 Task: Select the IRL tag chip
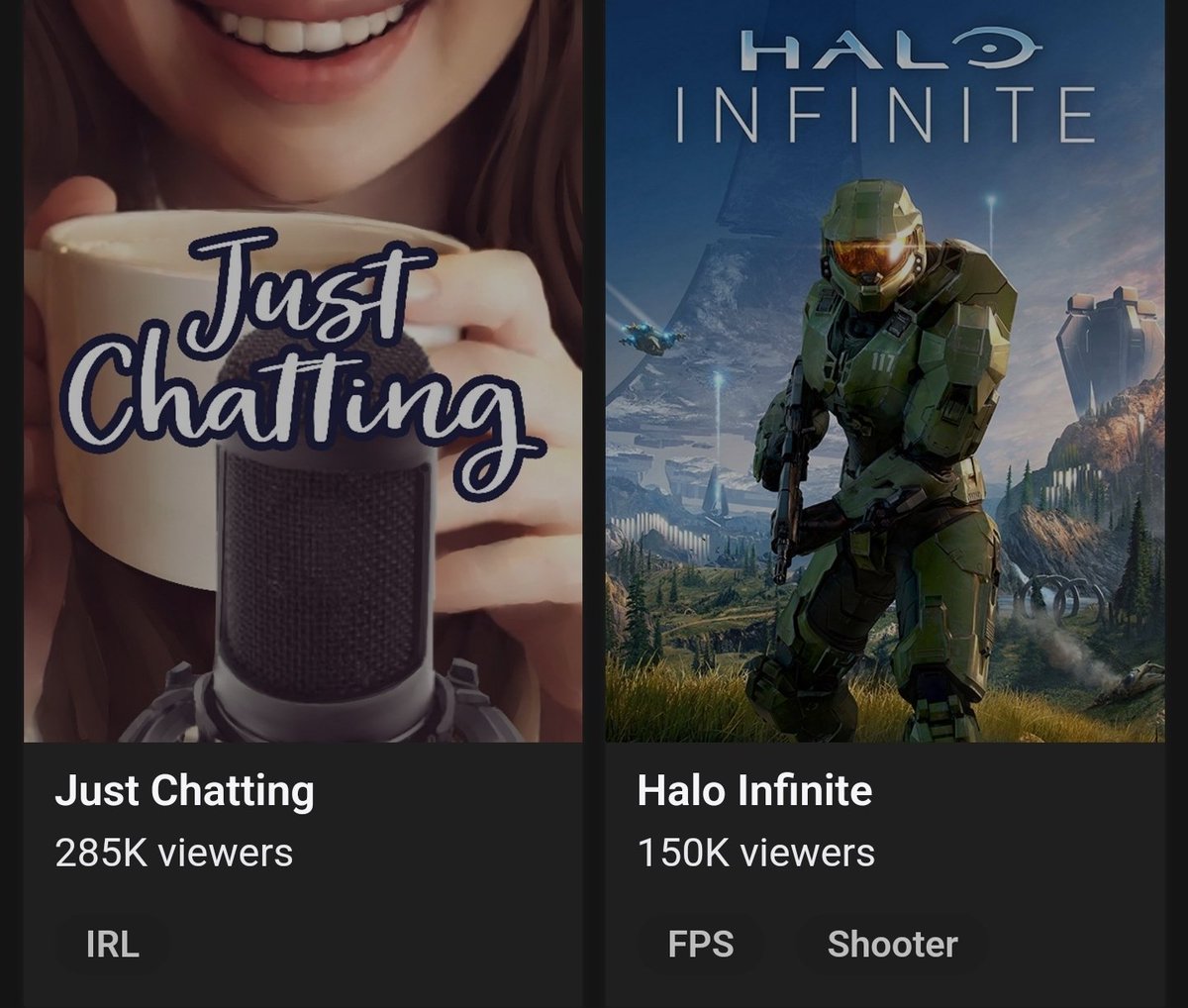tap(113, 944)
